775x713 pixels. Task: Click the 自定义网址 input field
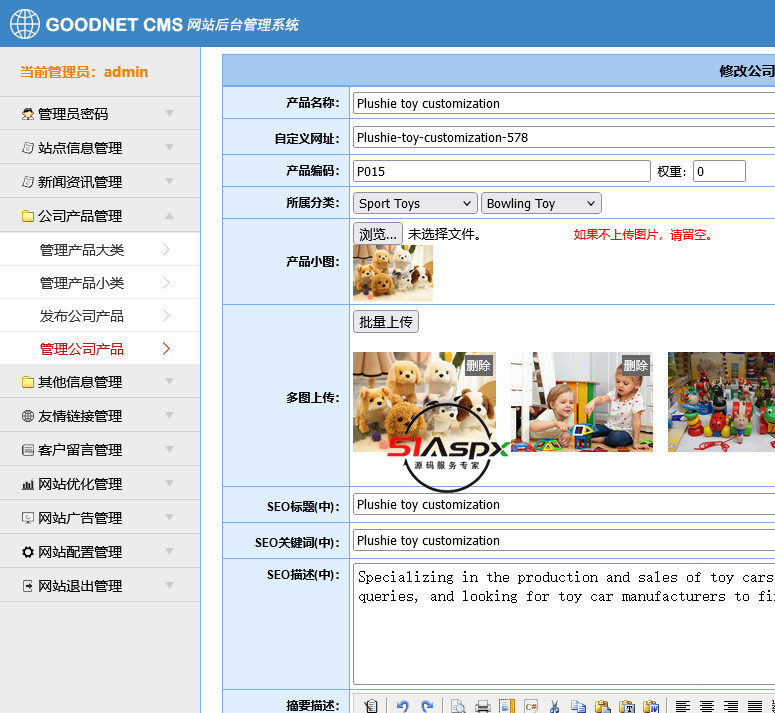[564, 137]
